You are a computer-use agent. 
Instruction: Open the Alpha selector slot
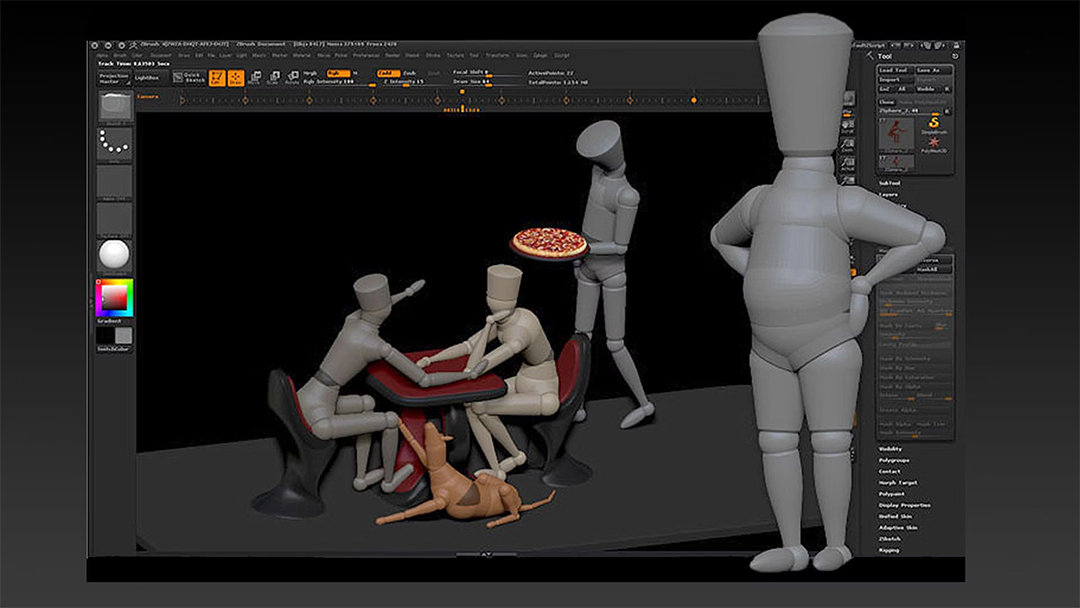(114, 182)
